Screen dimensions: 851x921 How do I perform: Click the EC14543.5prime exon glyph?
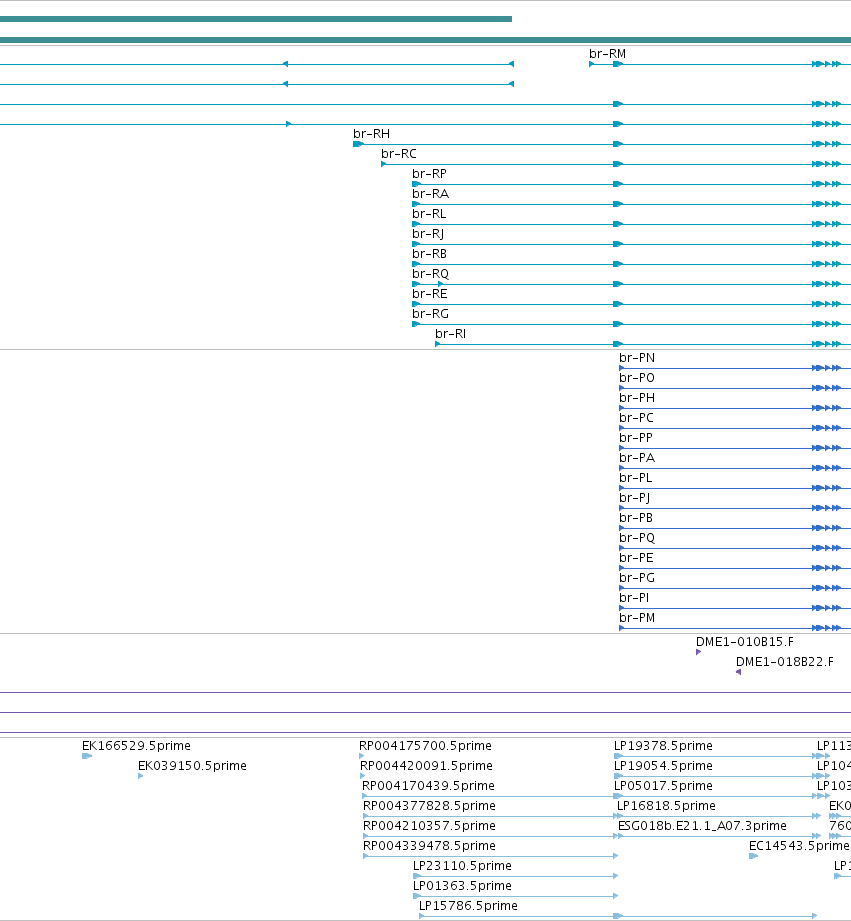(x=754, y=856)
